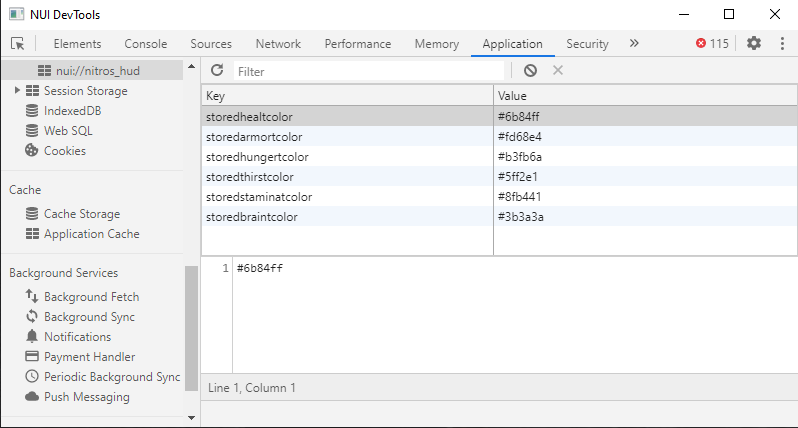
Task: Open Payment Handler service
Action: (90, 357)
